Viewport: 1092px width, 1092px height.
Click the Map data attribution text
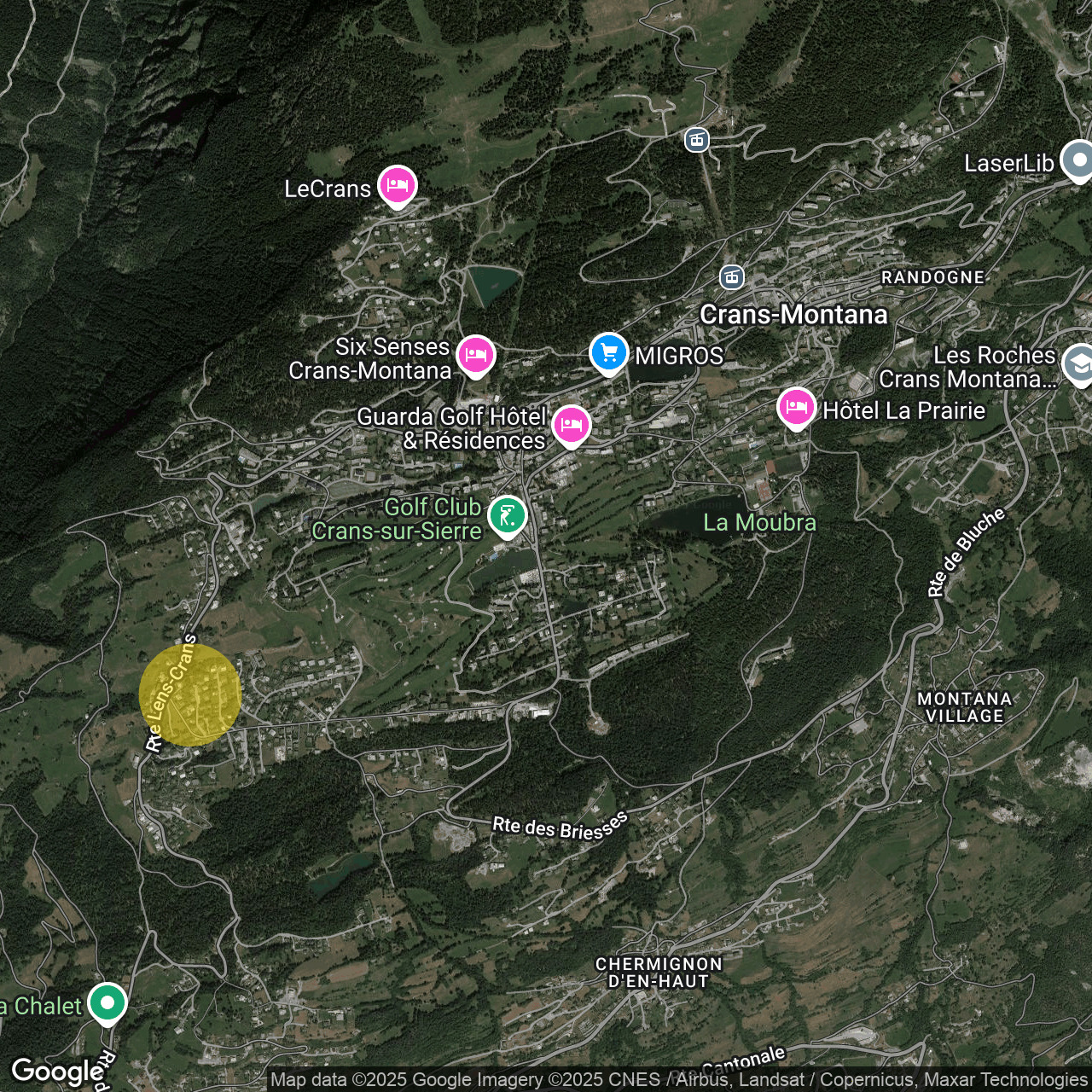(x=678, y=1080)
